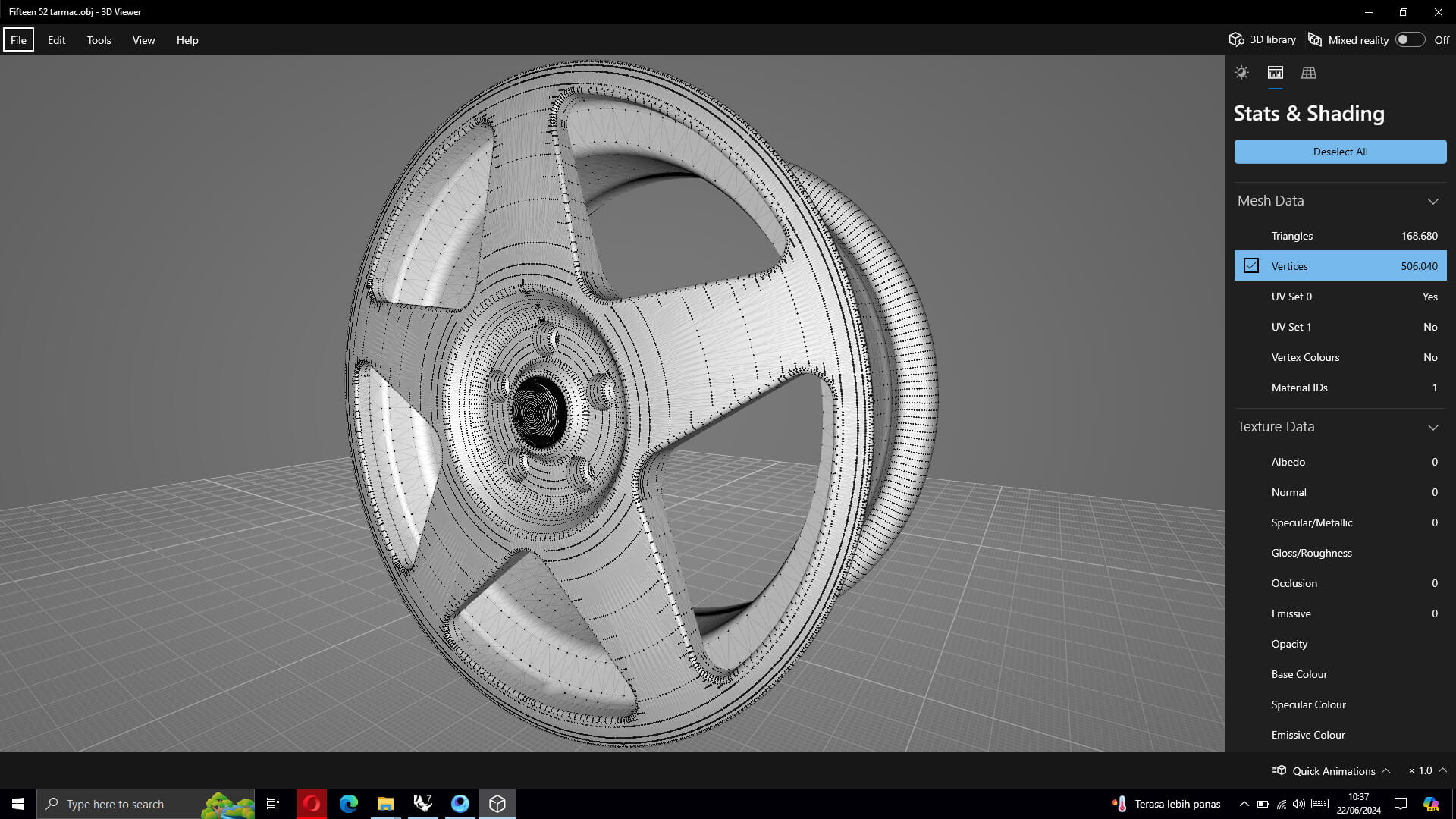Image resolution: width=1456 pixels, height=819 pixels.
Task: Open the Help menu
Action: pyautogui.click(x=187, y=40)
